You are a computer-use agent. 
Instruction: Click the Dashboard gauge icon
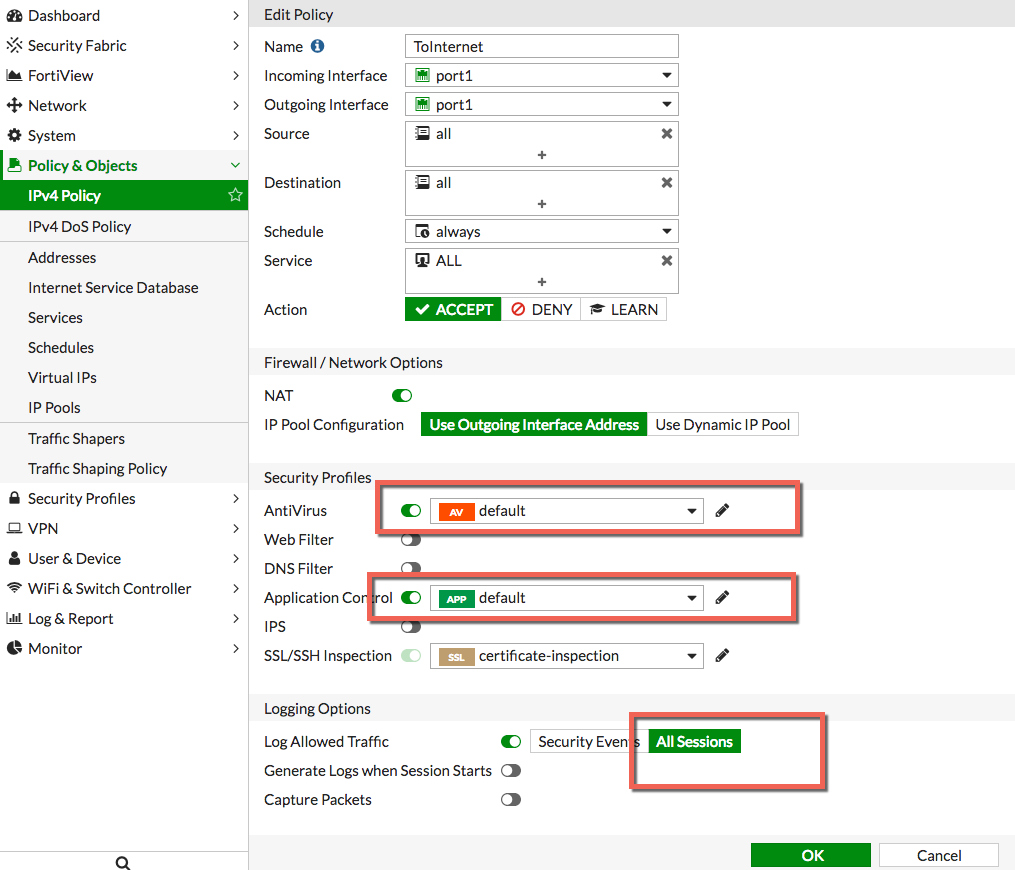pos(14,16)
